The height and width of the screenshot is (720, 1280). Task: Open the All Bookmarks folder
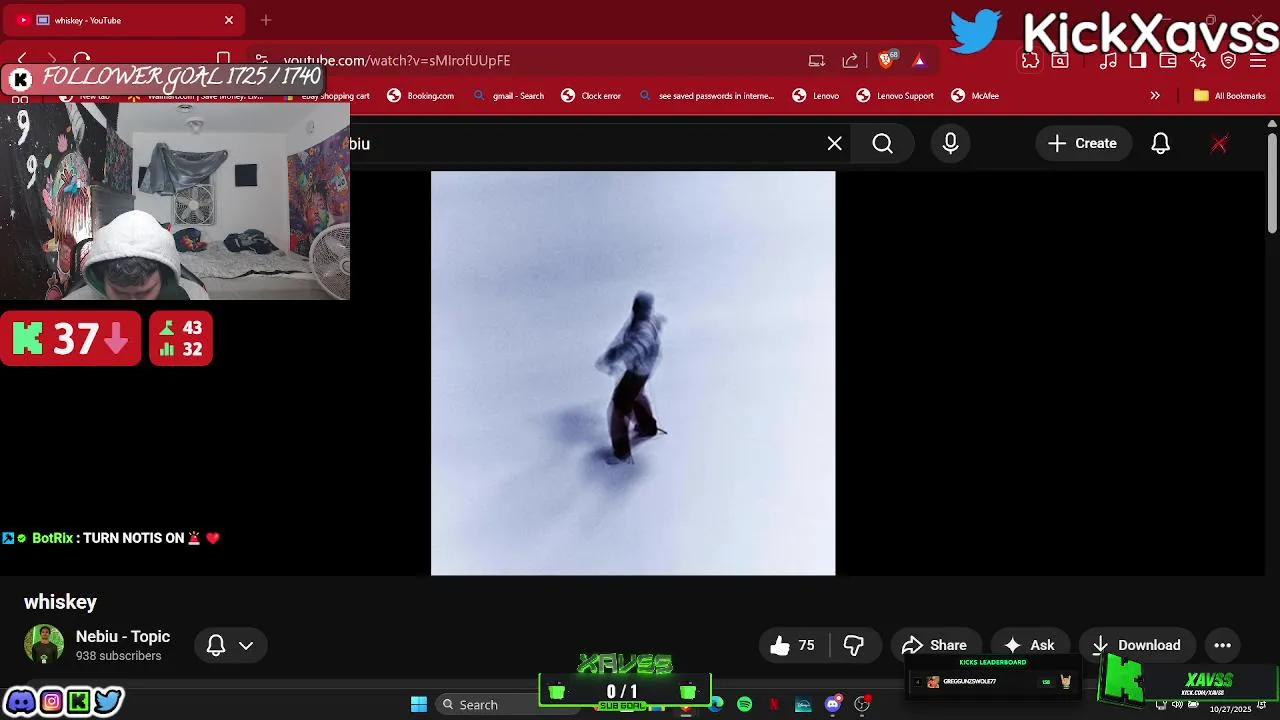click(1230, 96)
